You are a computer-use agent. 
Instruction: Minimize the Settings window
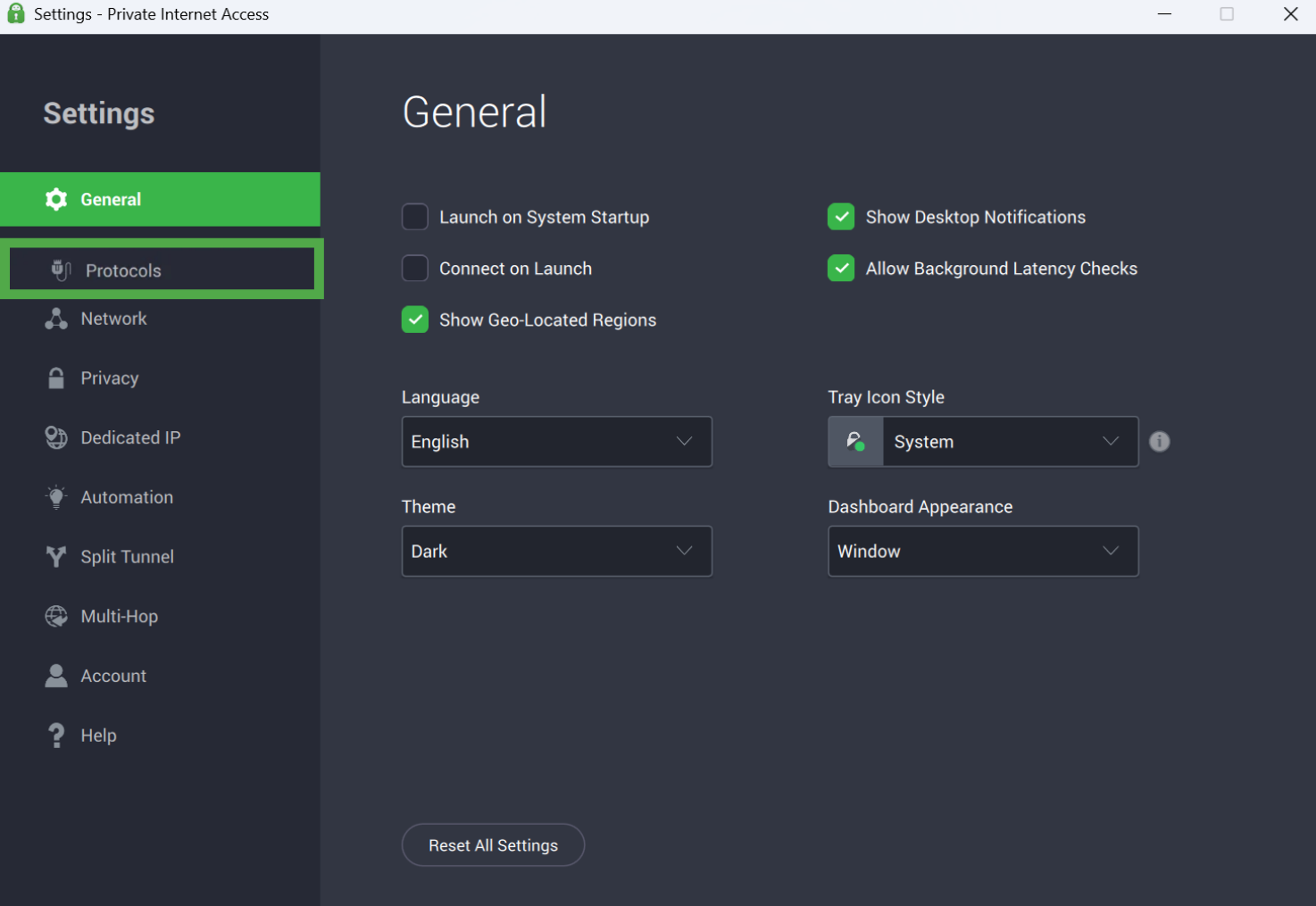1164,13
